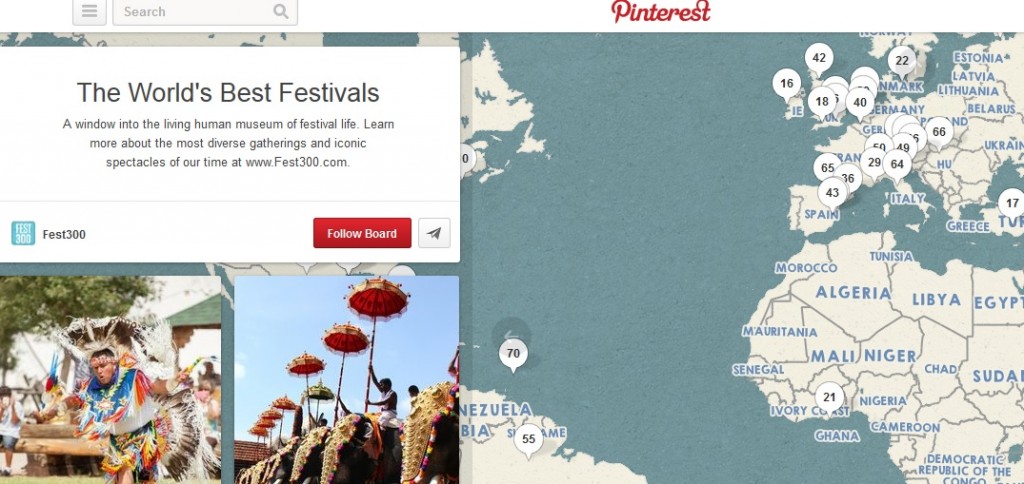This screenshot has width=1024, height=484.
Task: Send board via paper plane icon
Action: (434, 233)
